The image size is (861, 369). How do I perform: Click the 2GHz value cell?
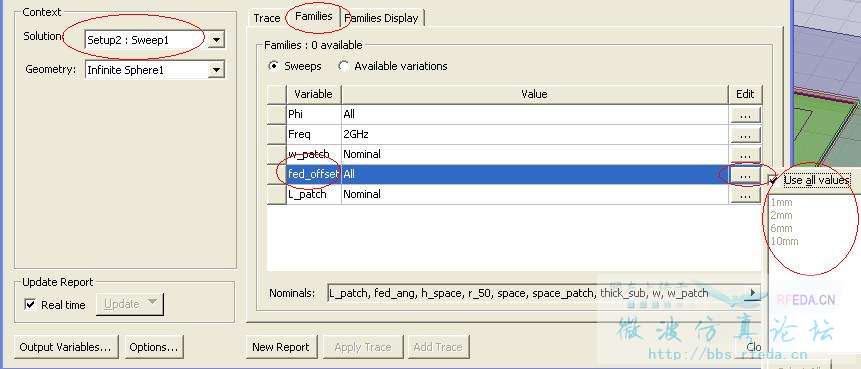tap(535, 135)
